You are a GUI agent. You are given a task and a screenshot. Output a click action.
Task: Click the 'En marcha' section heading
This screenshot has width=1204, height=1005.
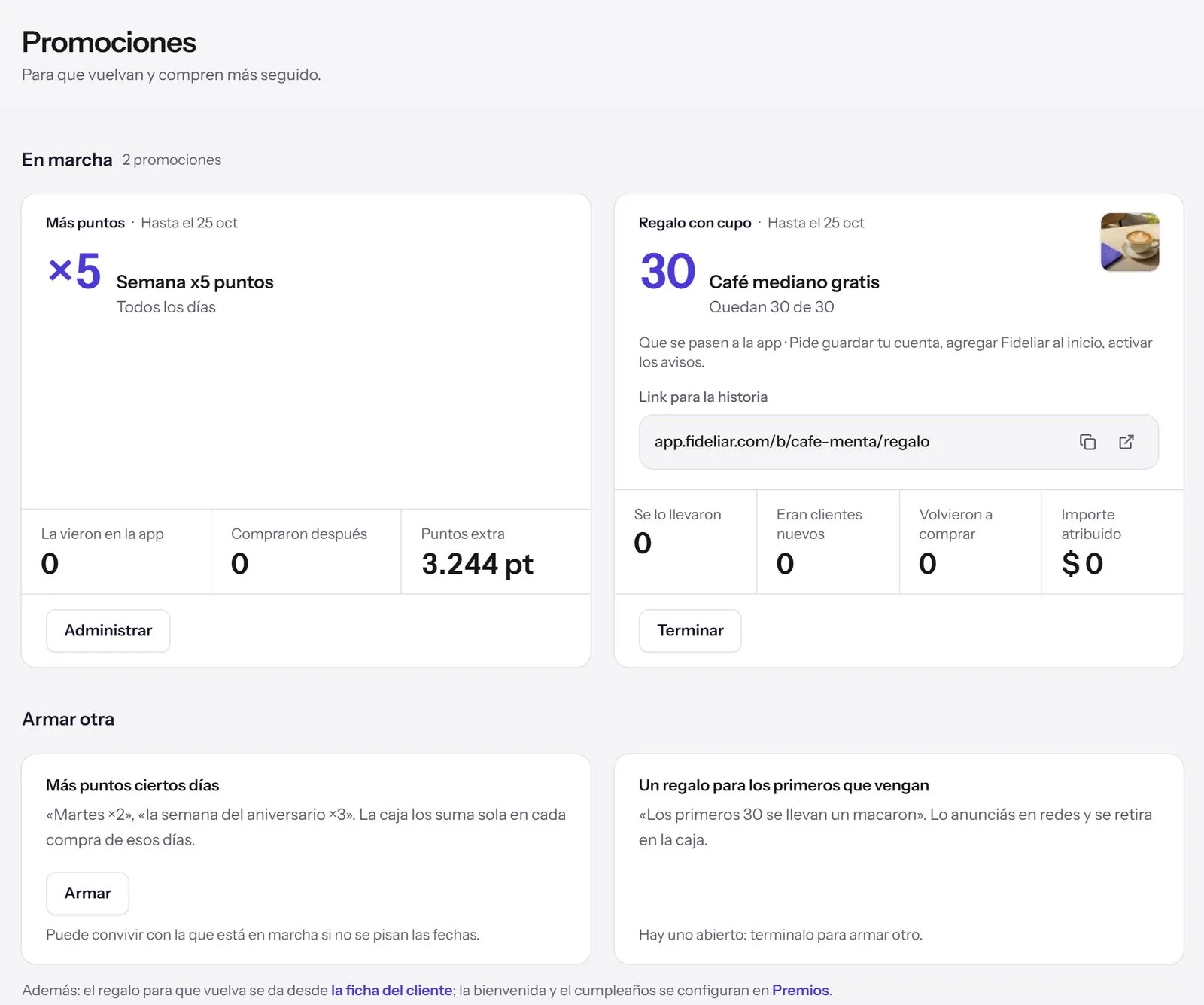coord(67,160)
